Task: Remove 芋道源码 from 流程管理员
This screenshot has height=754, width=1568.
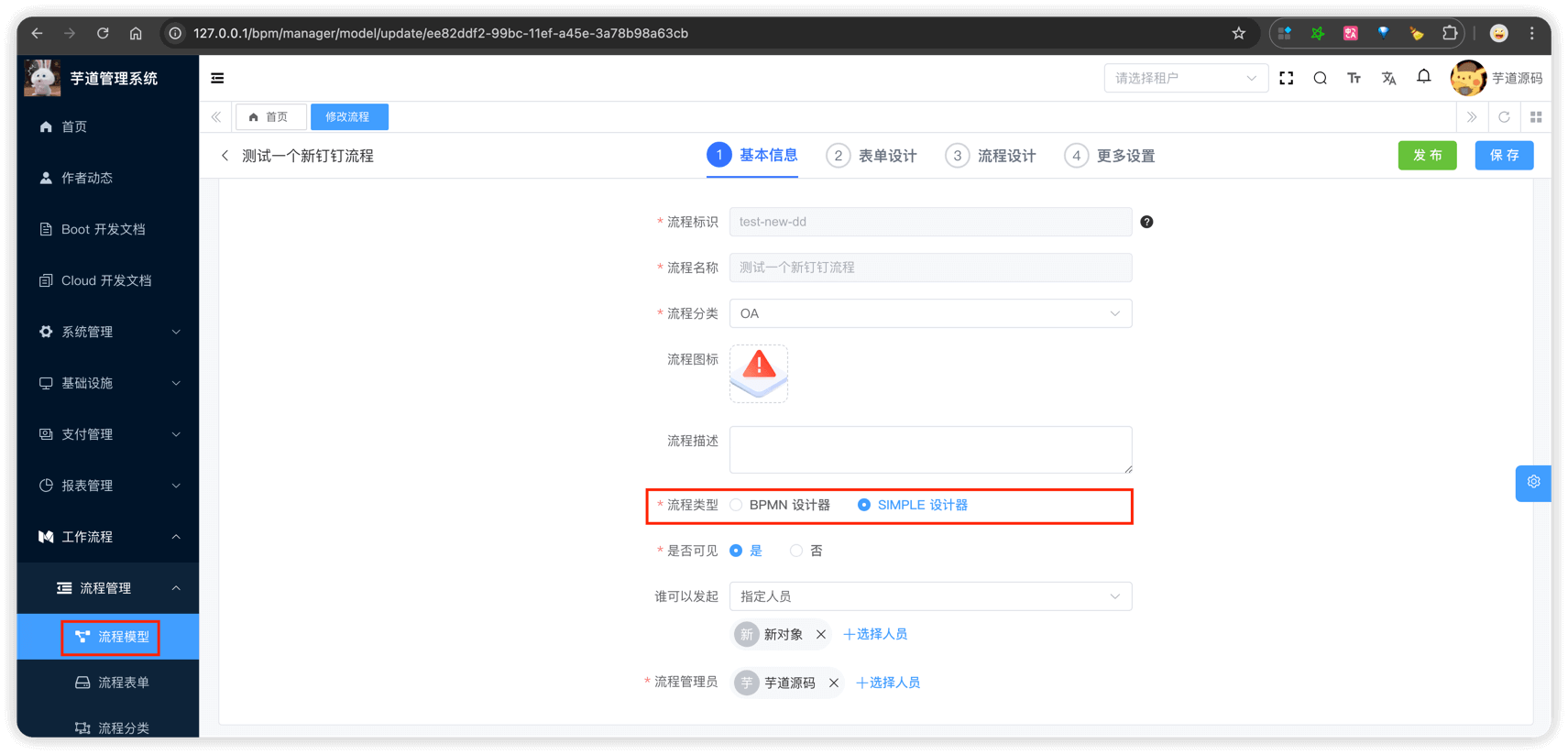Action: (834, 683)
